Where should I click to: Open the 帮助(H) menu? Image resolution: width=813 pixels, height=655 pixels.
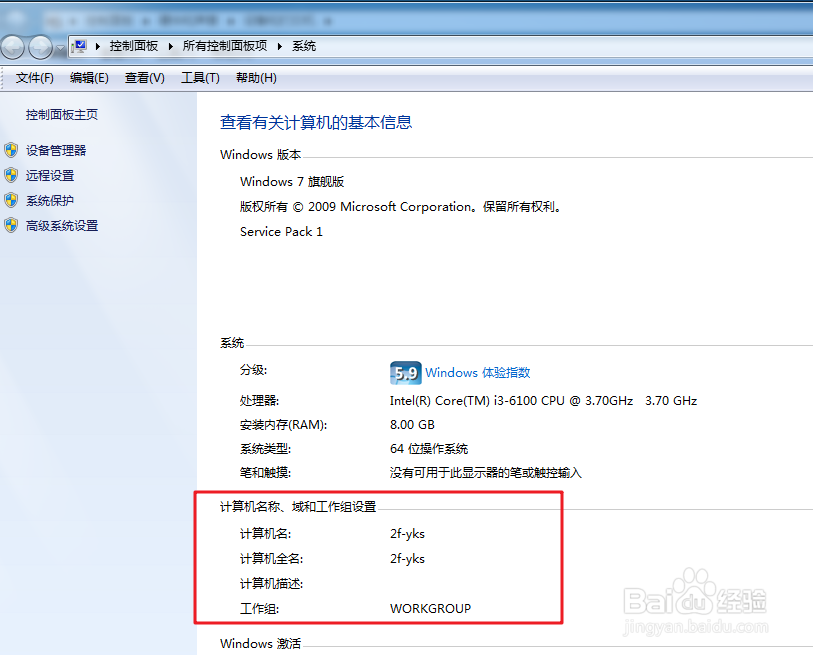pos(256,78)
